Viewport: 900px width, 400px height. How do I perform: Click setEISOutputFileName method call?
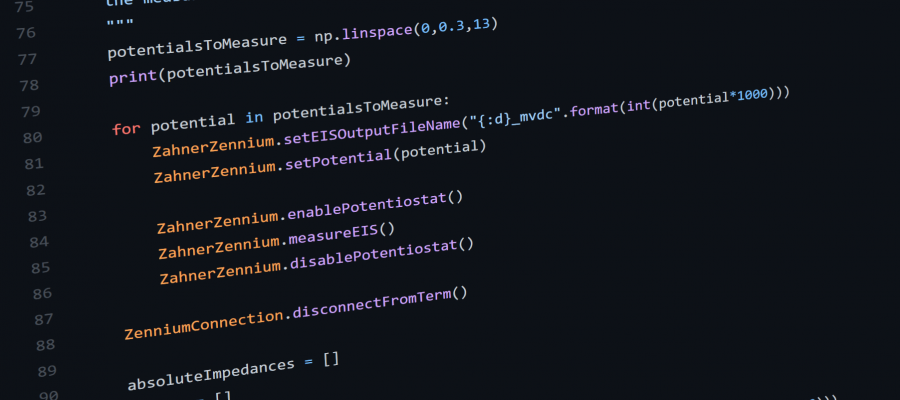tap(372, 131)
